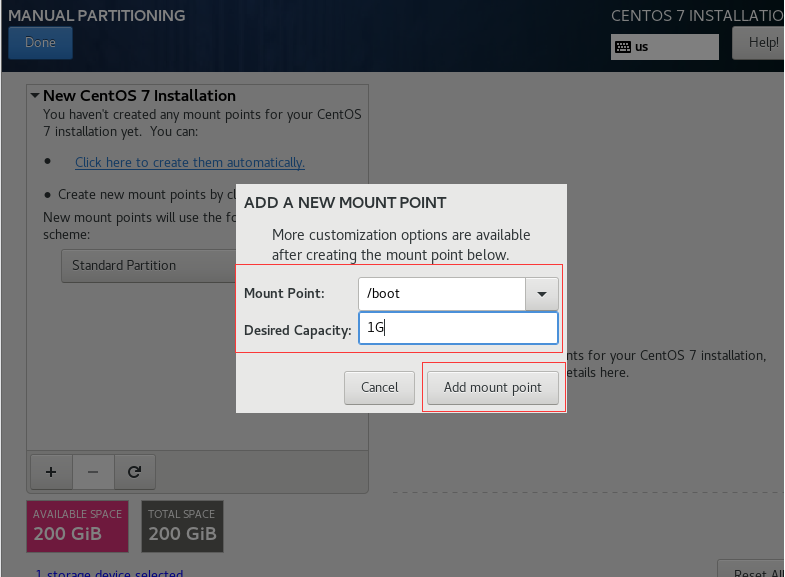This screenshot has height=577, width=785.
Task: Click the ADD A NEW MOUNT POINT title
Action: pyautogui.click(x=345, y=203)
